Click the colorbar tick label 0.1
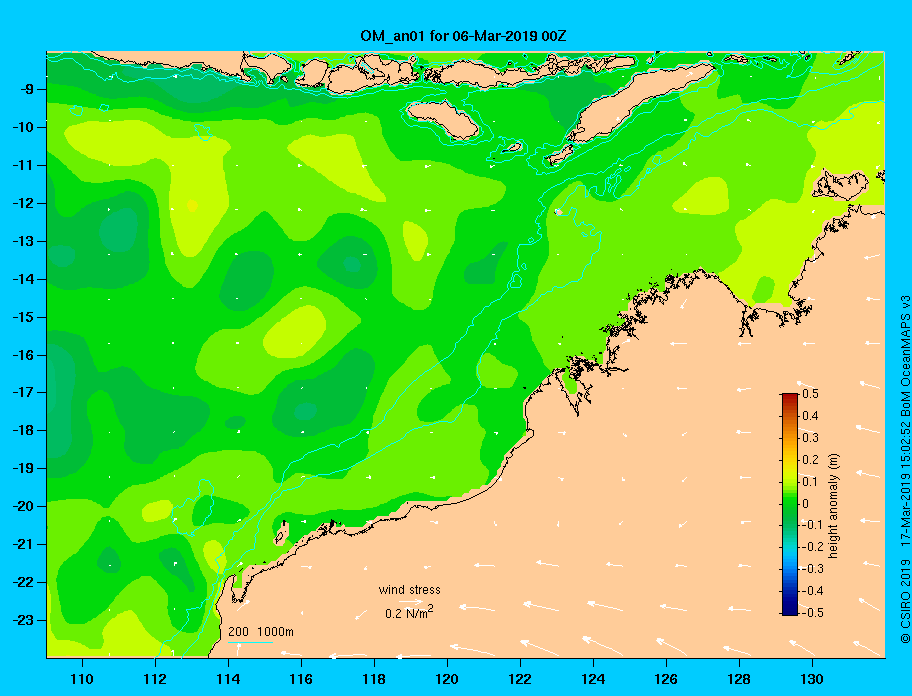Screen dimensions: 912x696 point(810,481)
